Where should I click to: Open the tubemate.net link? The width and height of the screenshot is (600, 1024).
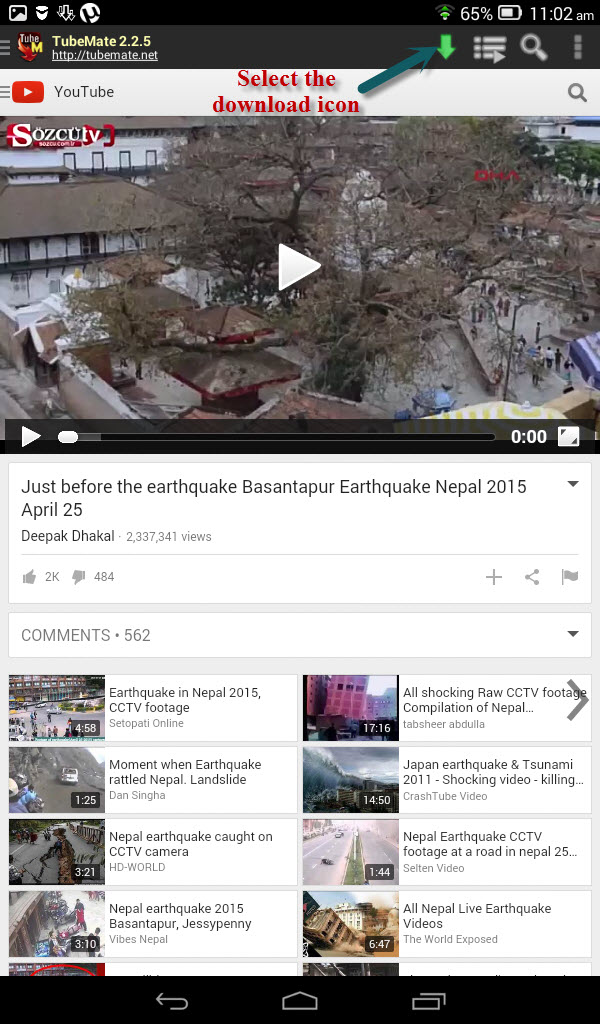pos(104,56)
